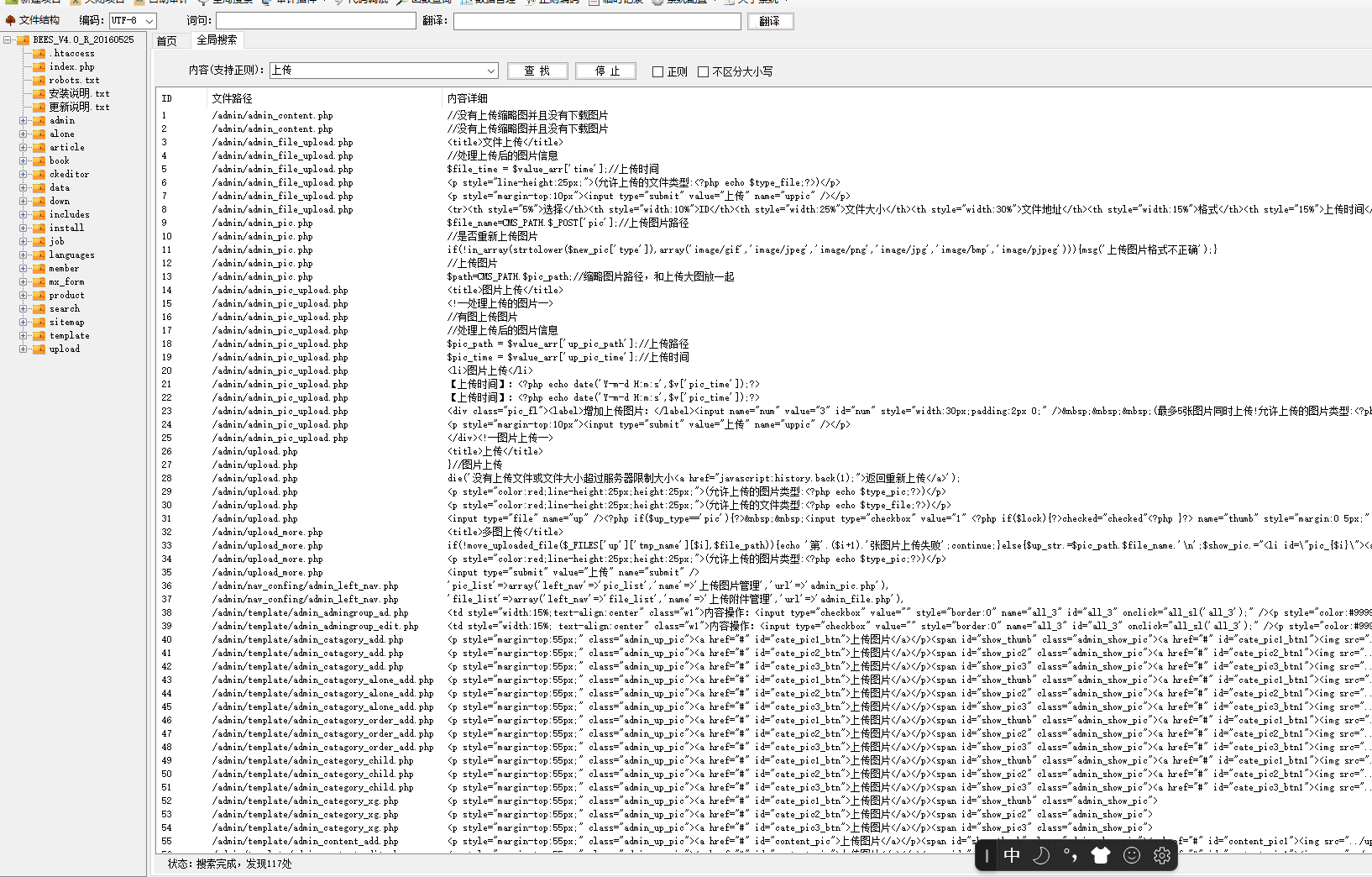This screenshot has width=1372, height=877.
Task: Click the Chinese input method indicator in tray
Action: tap(1012, 855)
